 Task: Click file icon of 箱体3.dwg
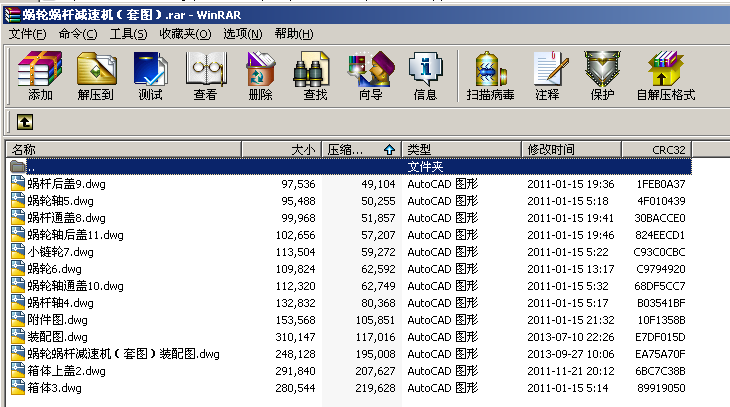18,387
